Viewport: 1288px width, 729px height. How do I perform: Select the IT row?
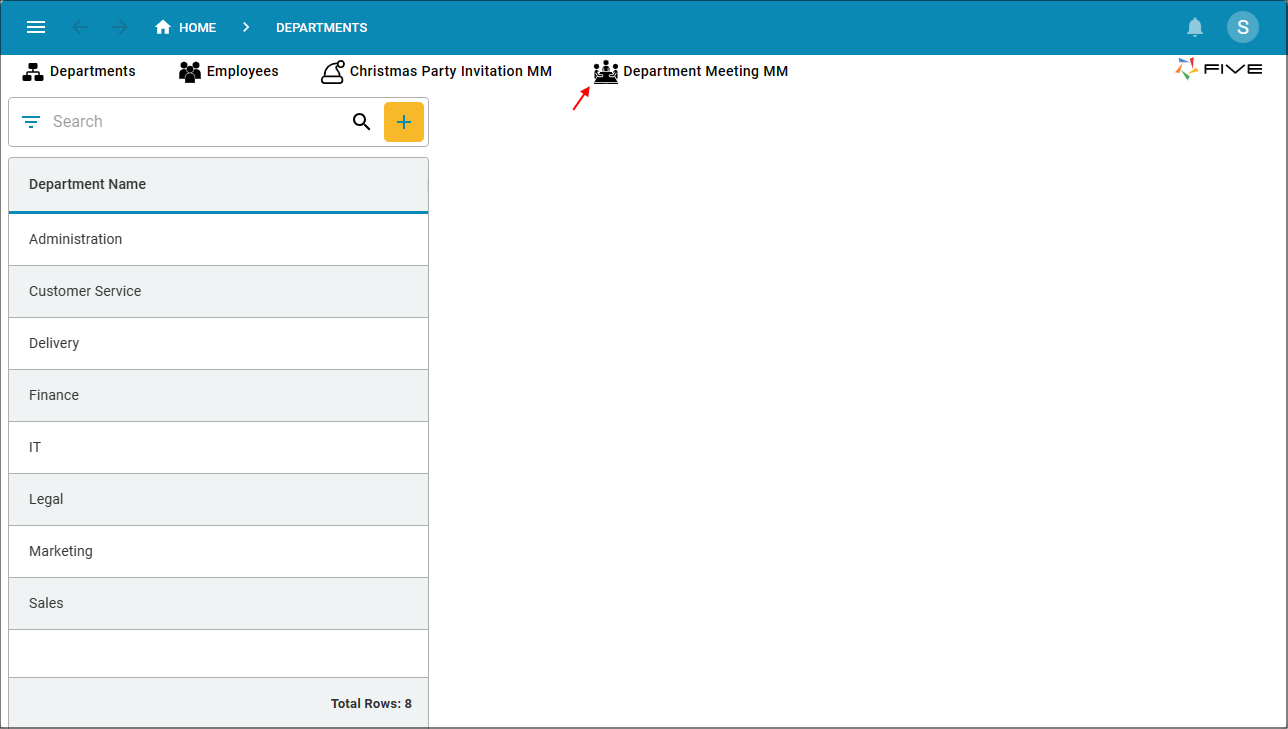(218, 447)
